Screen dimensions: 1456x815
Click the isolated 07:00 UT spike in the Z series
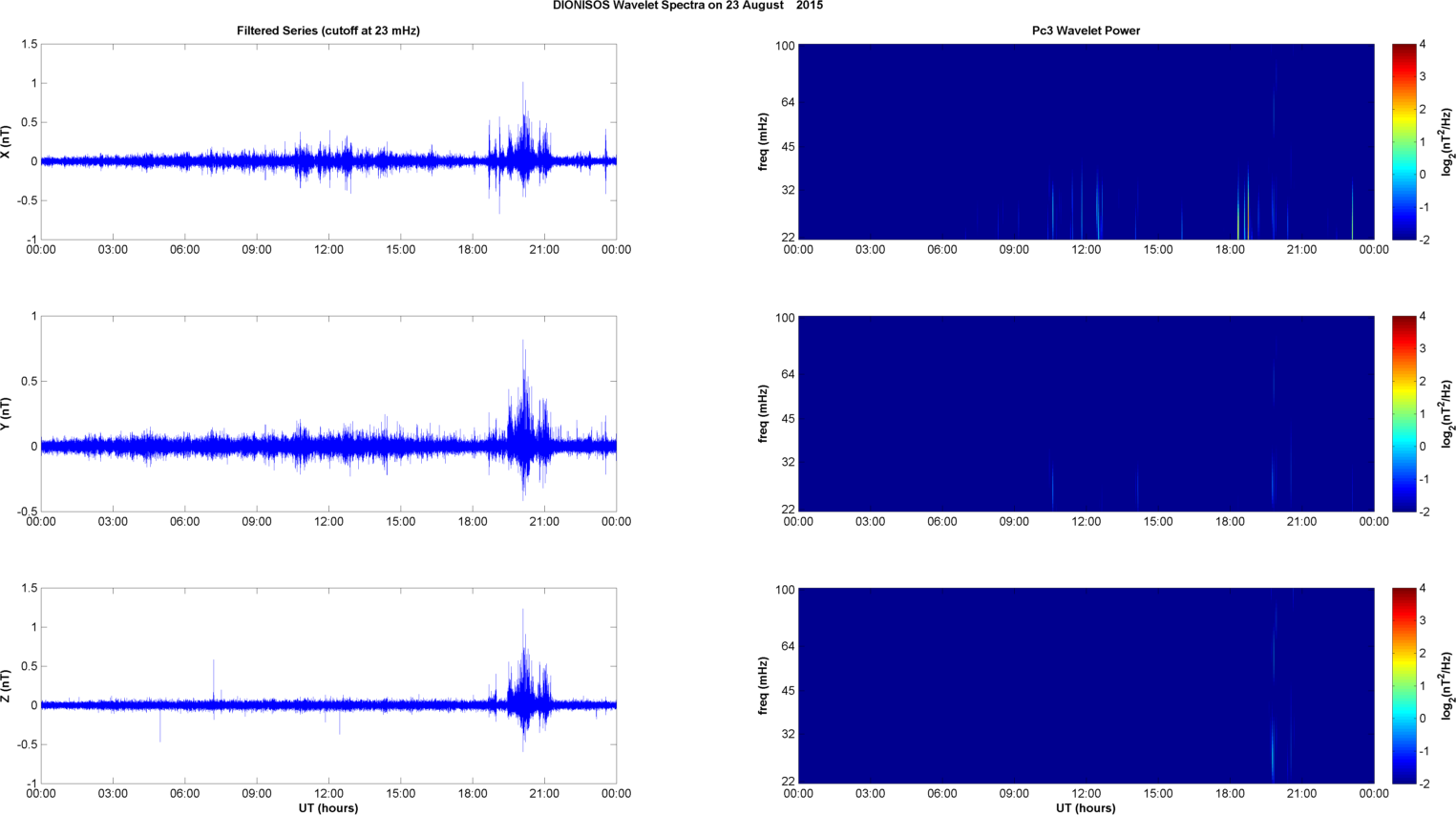(x=213, y=682)
